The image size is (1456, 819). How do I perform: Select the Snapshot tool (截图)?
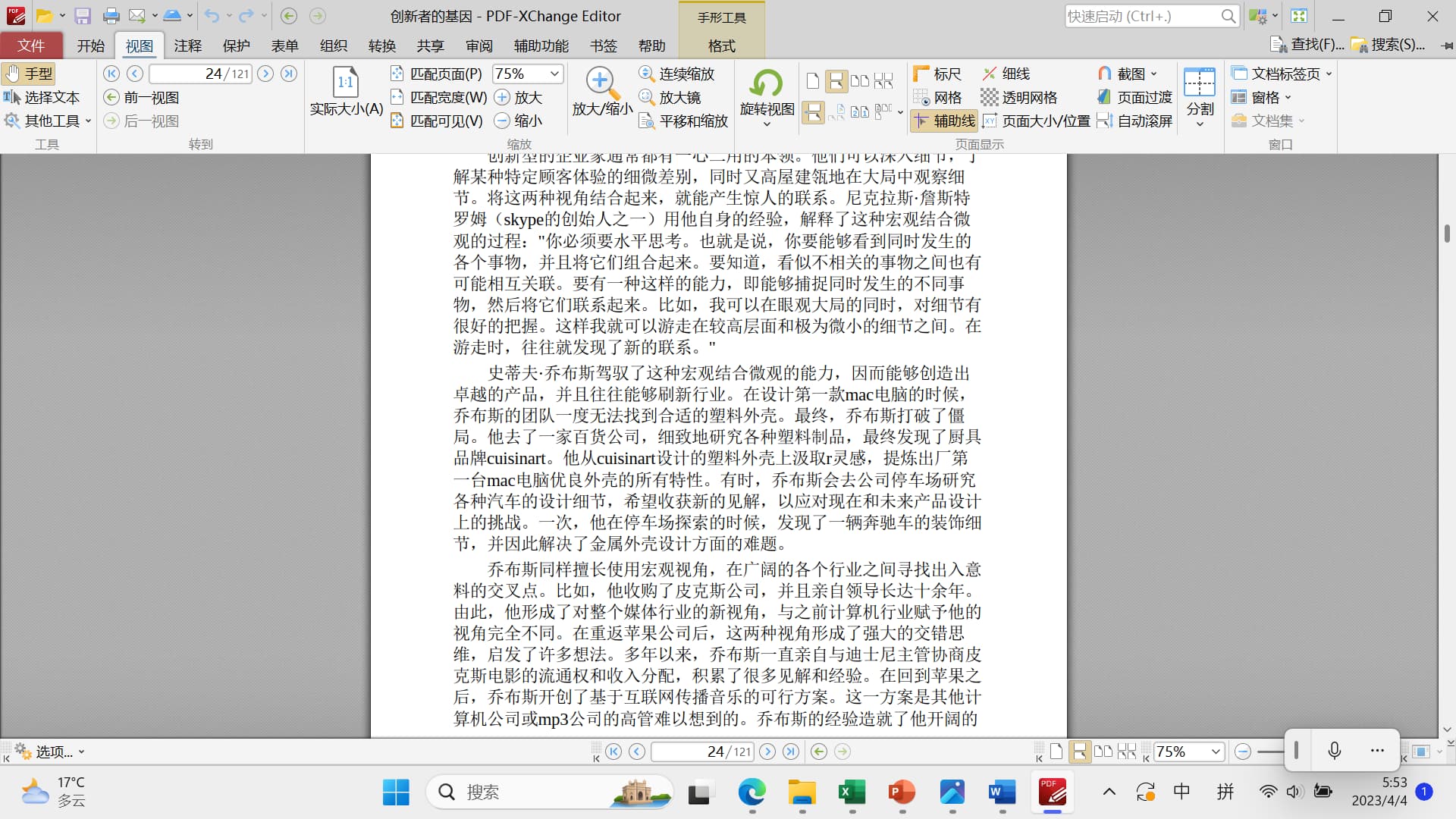click(x=1128, y=74)
